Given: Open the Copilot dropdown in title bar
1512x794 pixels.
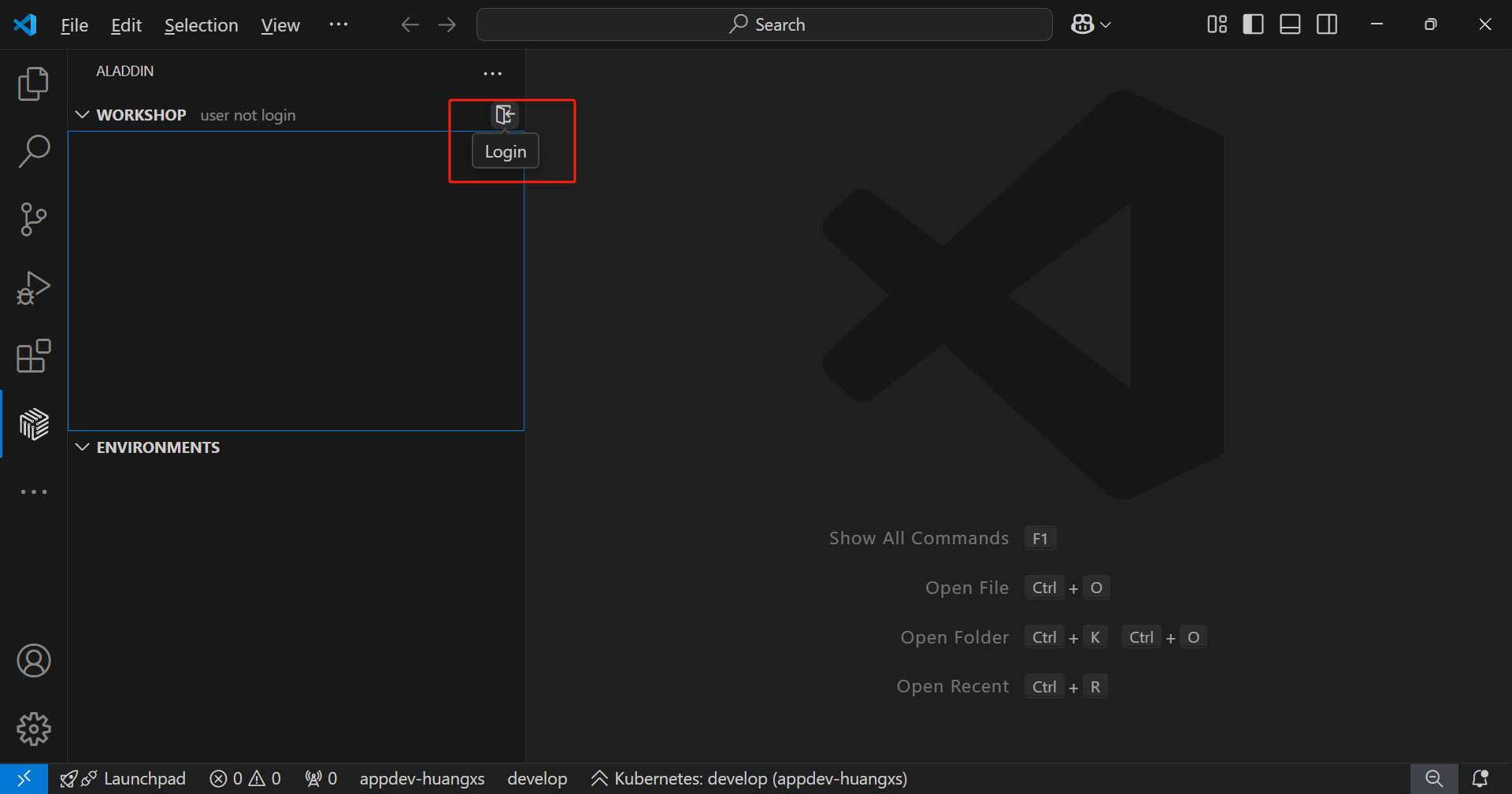Looking at the screenshot, I should point(1091,24).
